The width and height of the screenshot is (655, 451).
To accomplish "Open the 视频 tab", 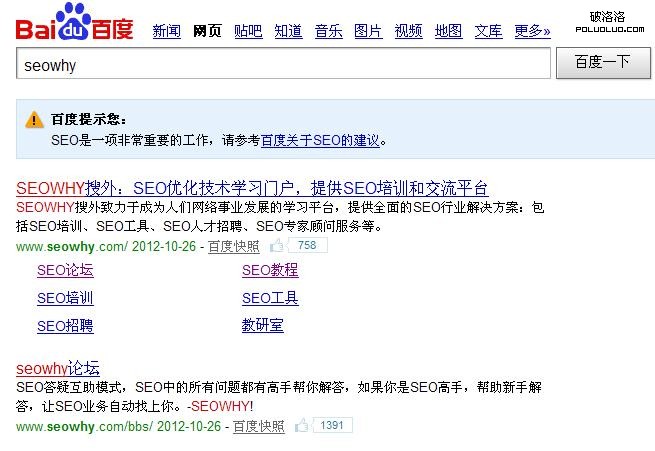I will click(x=408, y=31).
